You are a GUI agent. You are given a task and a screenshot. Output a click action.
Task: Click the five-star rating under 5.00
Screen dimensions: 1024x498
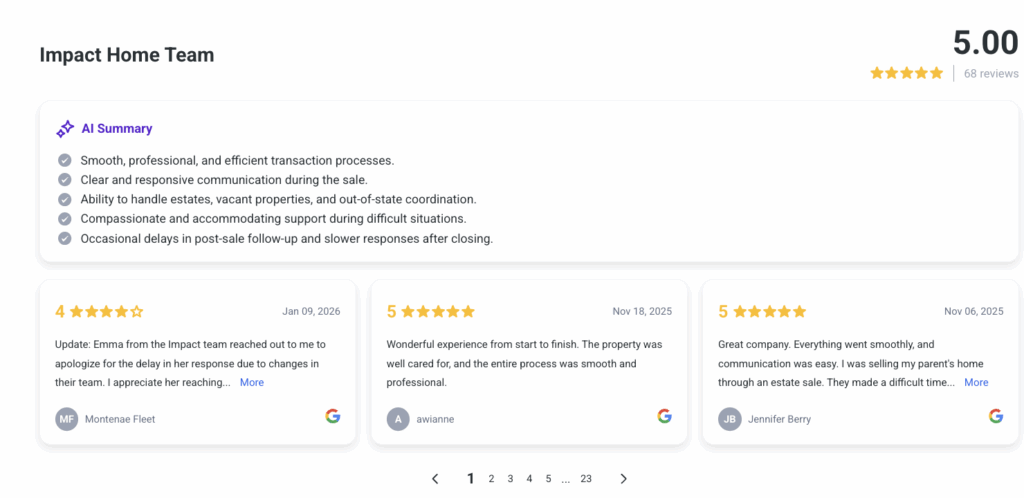[x=906, y=73]
